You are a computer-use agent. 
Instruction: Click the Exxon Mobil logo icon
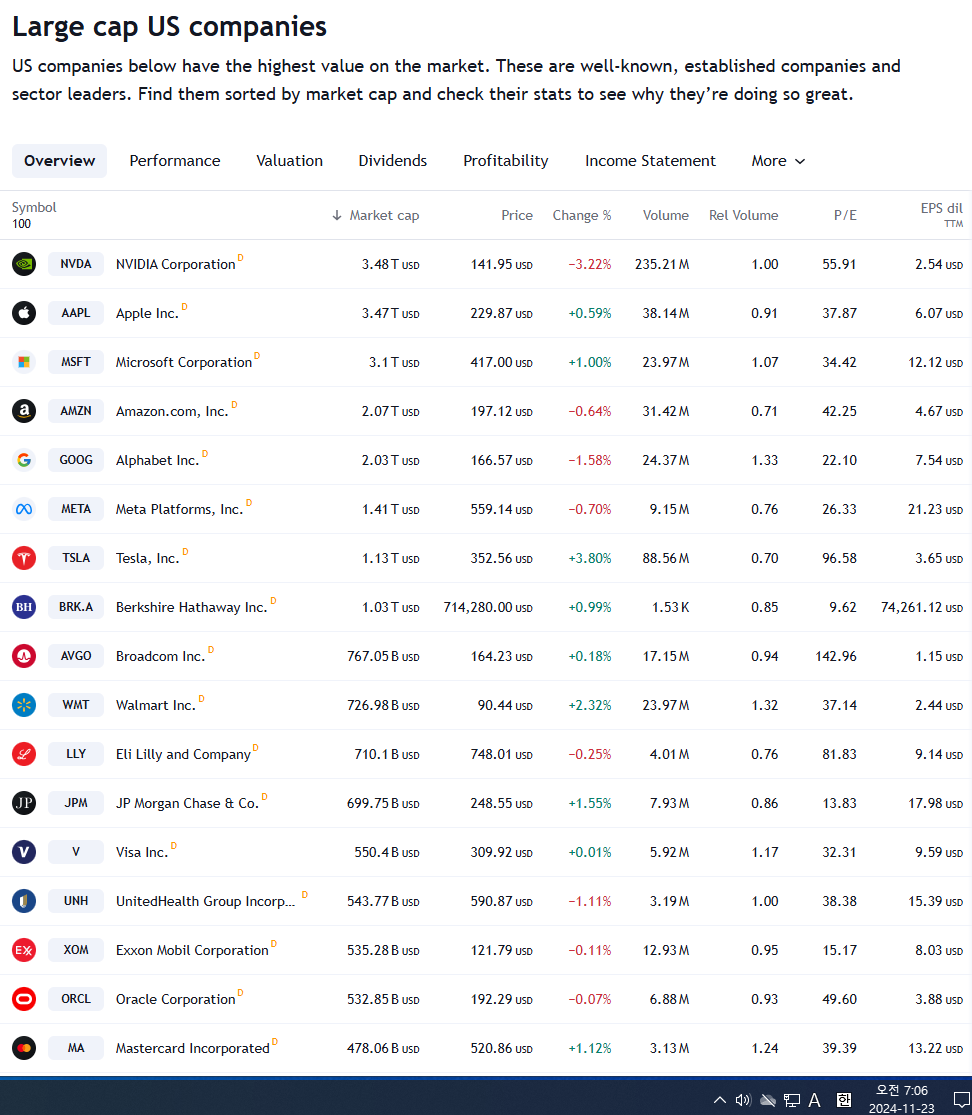(x=24, y=950)
